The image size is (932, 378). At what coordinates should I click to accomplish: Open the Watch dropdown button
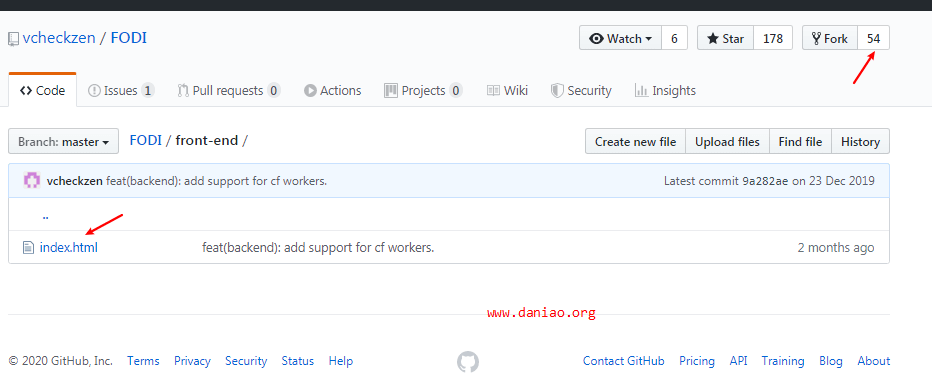pos(620,39)
